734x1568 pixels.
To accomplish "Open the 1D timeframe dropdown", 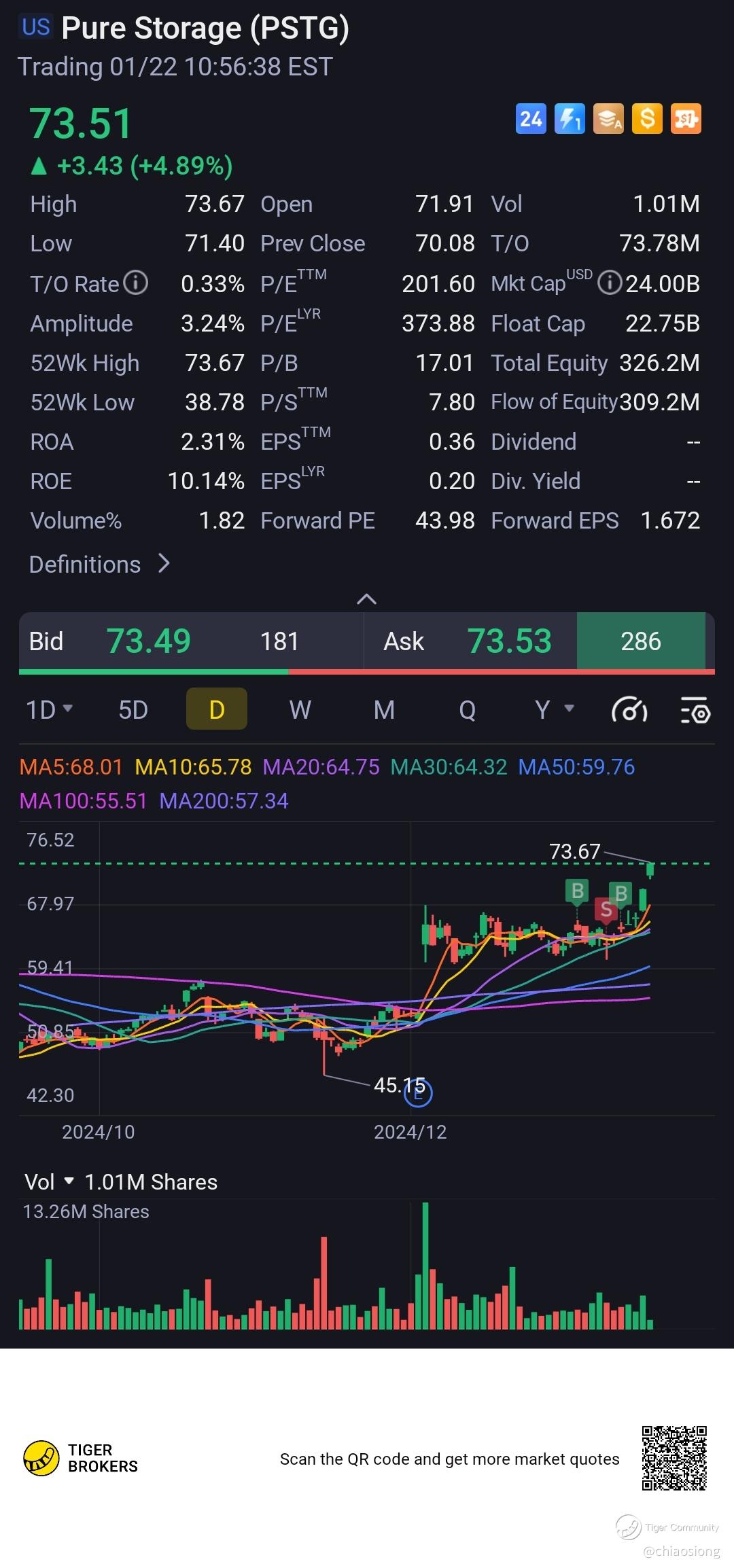I will tap(49, 710).
